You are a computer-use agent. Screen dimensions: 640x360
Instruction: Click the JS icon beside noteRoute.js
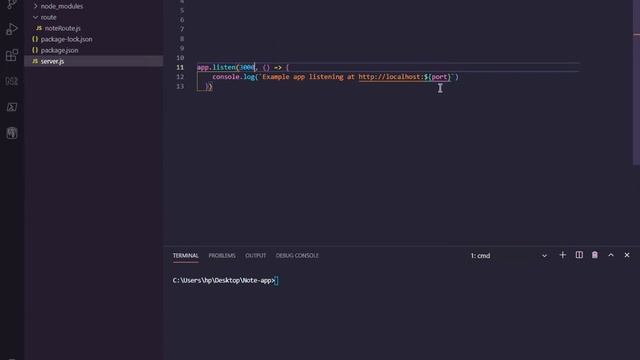pyautogui.click(x=39, y=28)
